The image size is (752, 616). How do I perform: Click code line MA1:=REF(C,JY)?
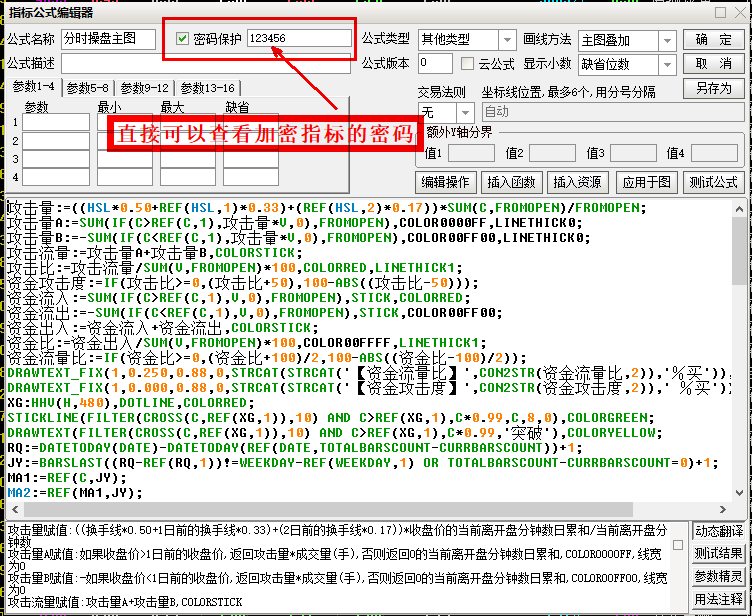[x=67, y=478]
